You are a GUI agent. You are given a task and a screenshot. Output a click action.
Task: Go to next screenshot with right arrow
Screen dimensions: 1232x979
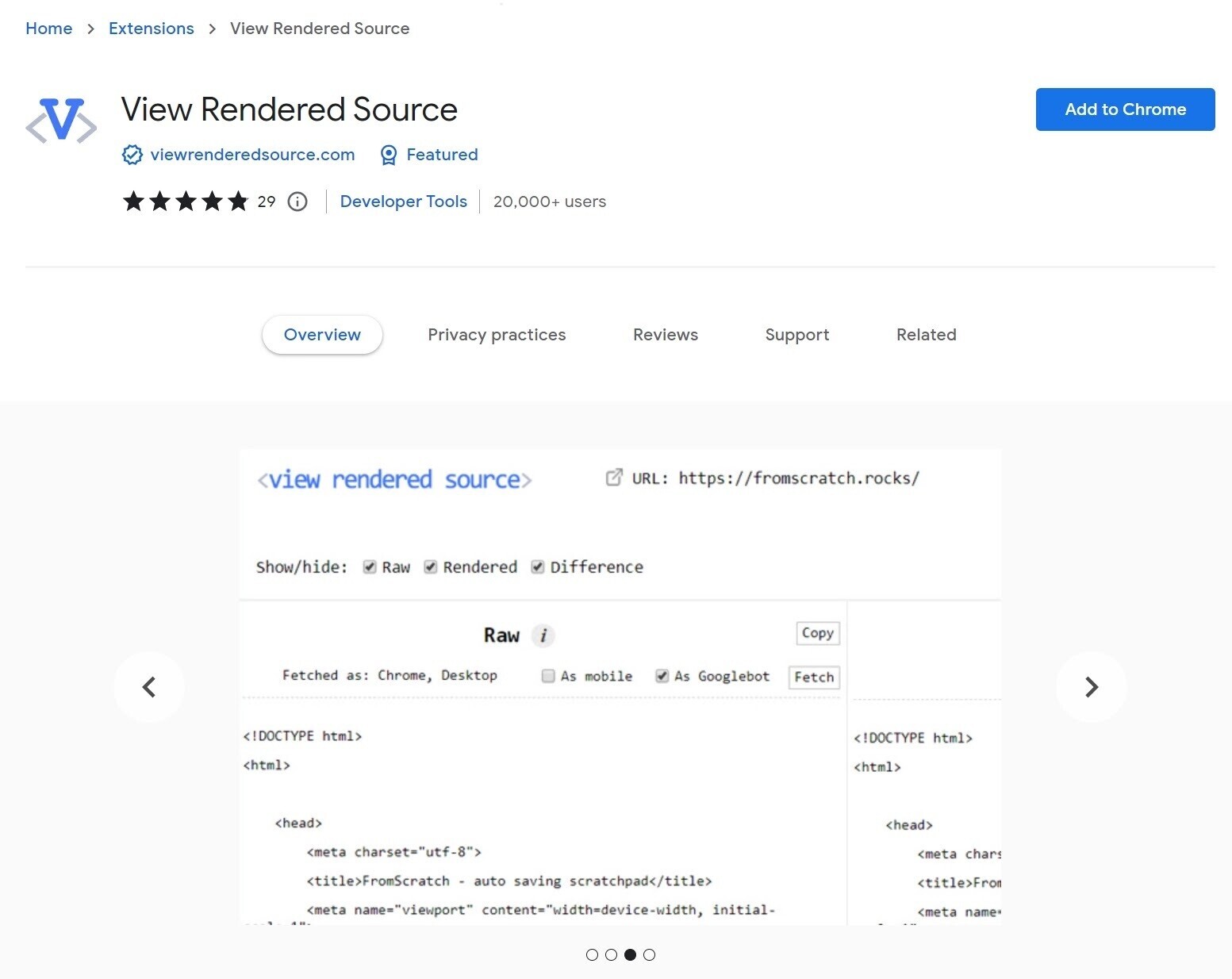pos(1091,687)
